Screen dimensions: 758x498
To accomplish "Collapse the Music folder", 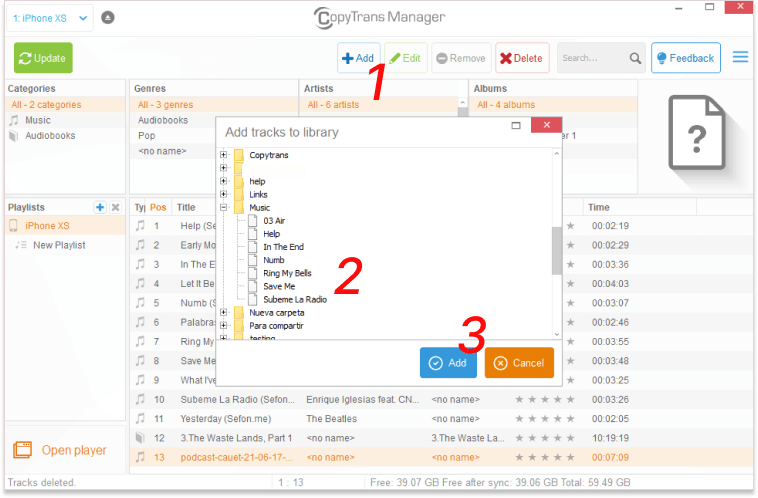I will tap(223, 207).
